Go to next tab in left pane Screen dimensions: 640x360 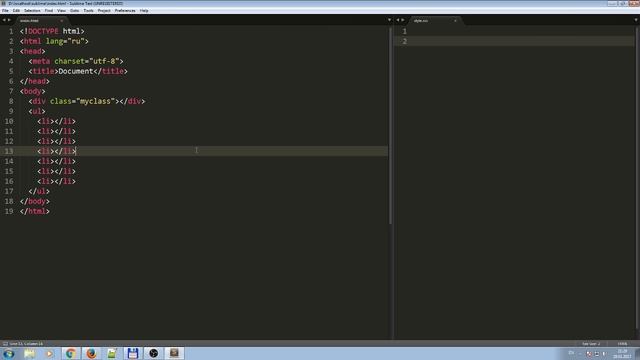pos(9,20)
